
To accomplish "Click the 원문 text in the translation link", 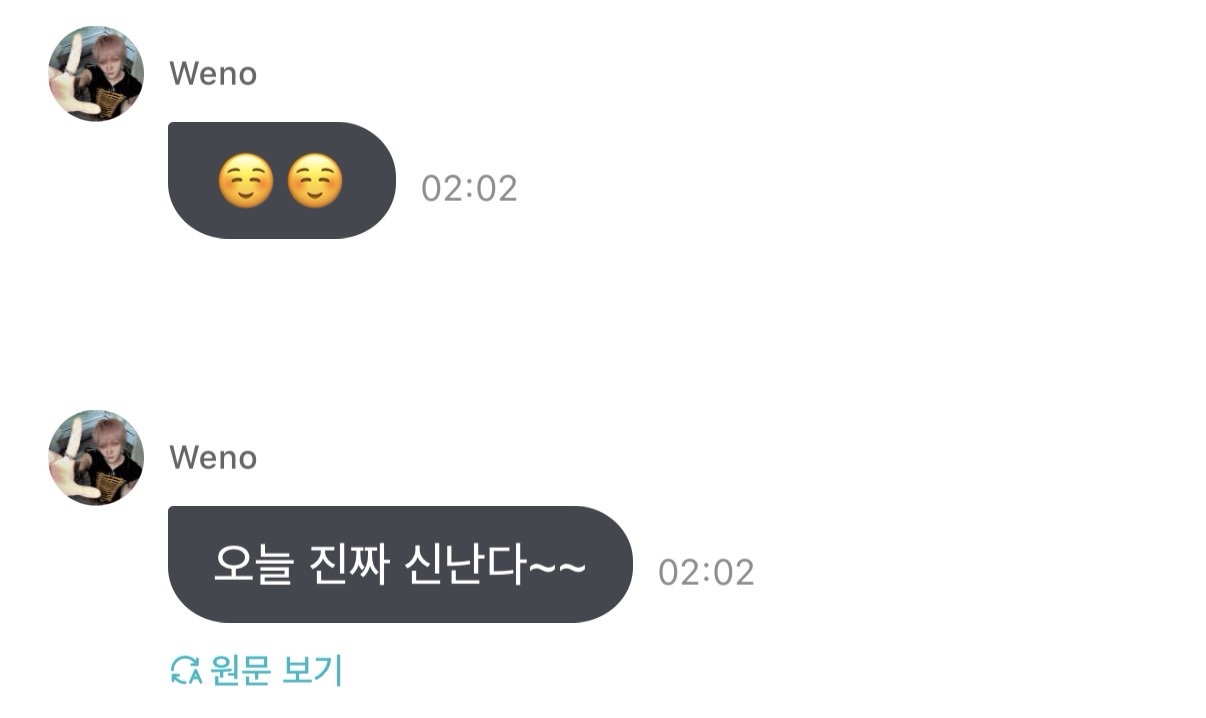I will tap(240, 671).
